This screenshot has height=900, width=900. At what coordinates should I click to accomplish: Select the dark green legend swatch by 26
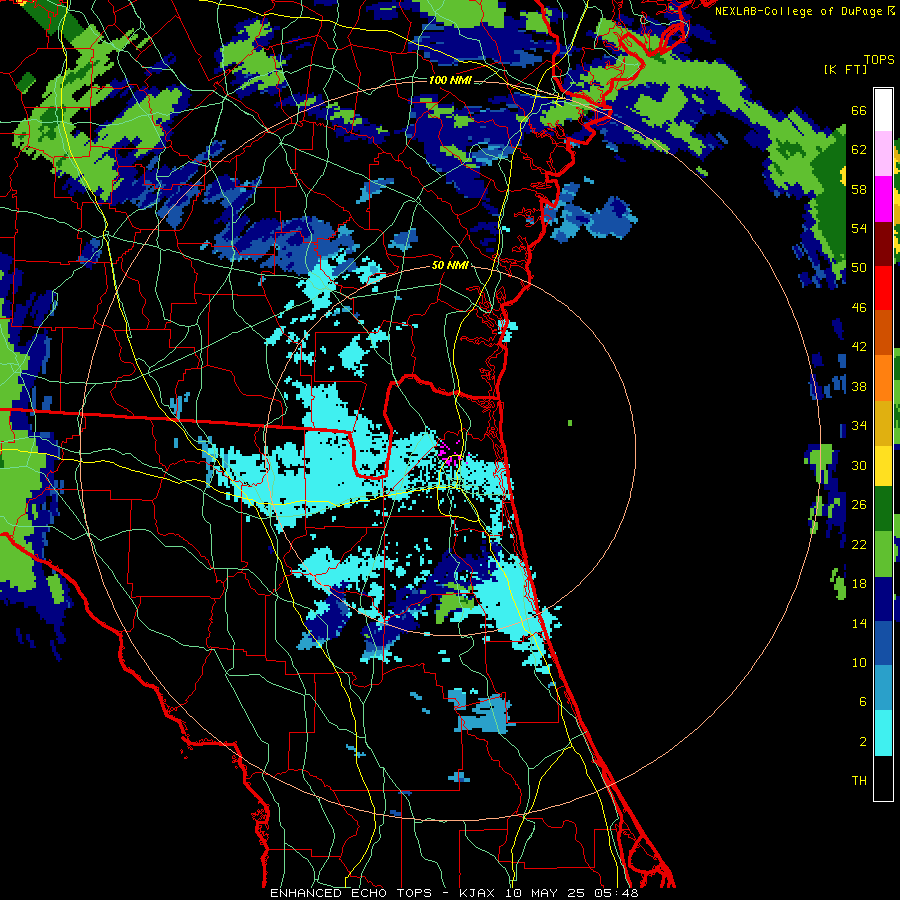(883, 509)
